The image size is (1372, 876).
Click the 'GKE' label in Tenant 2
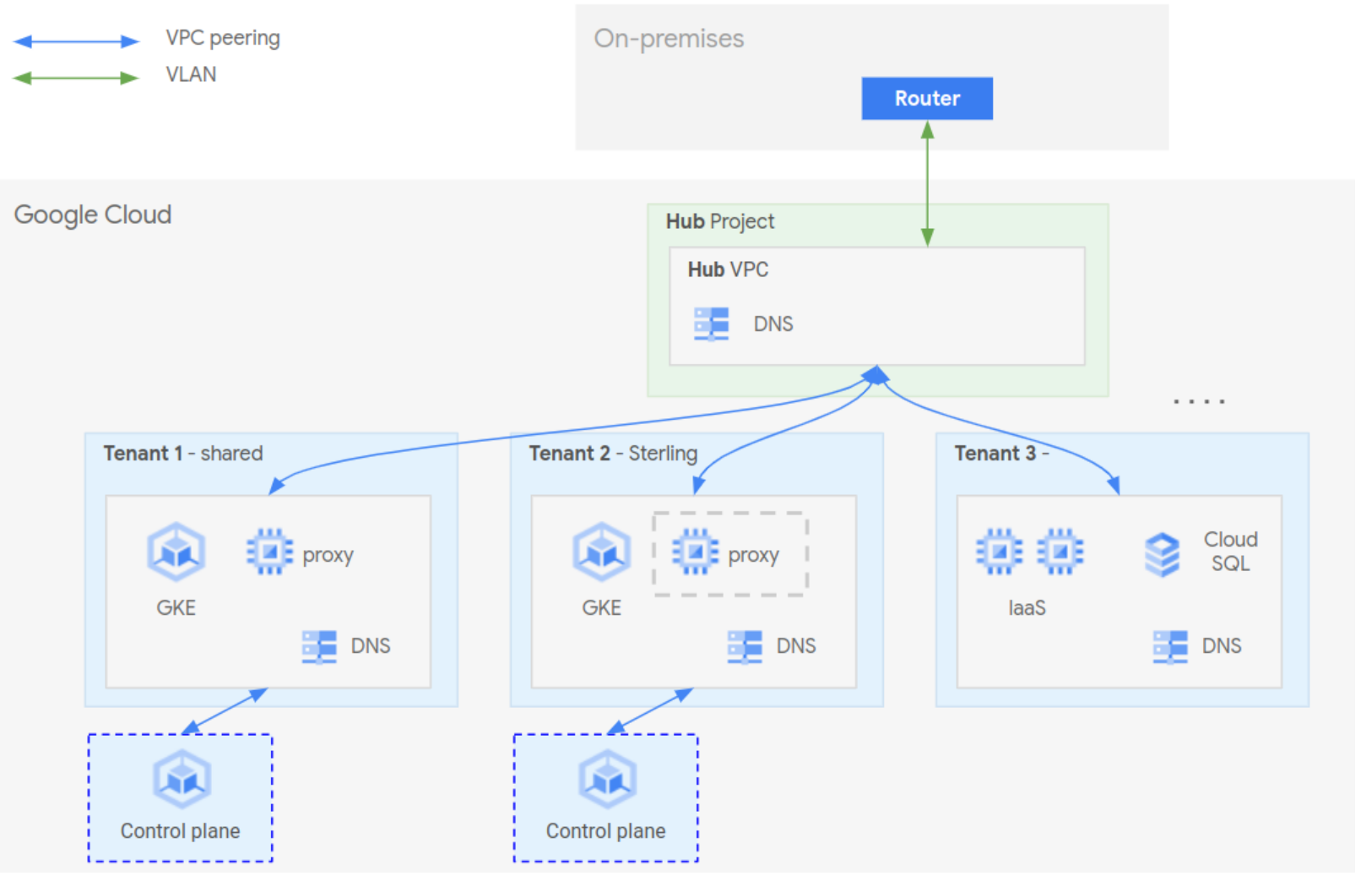point(601,608)
